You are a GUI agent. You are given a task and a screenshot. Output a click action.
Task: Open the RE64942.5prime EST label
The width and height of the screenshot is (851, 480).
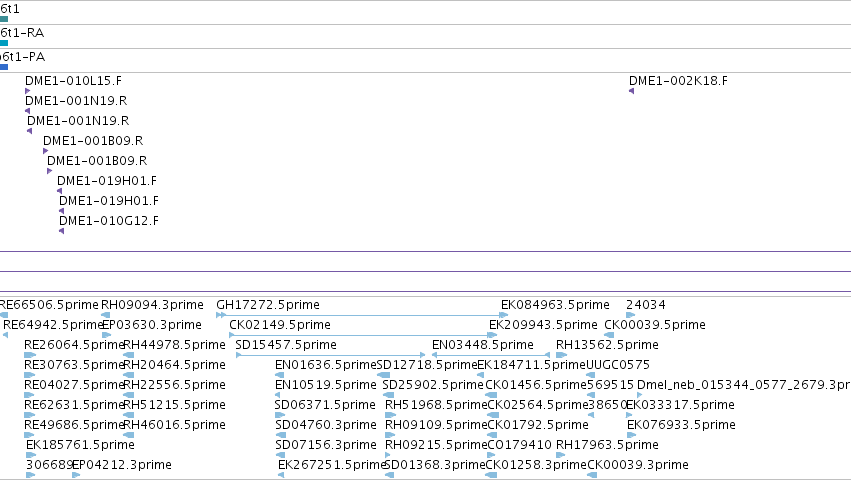[53, 325]
